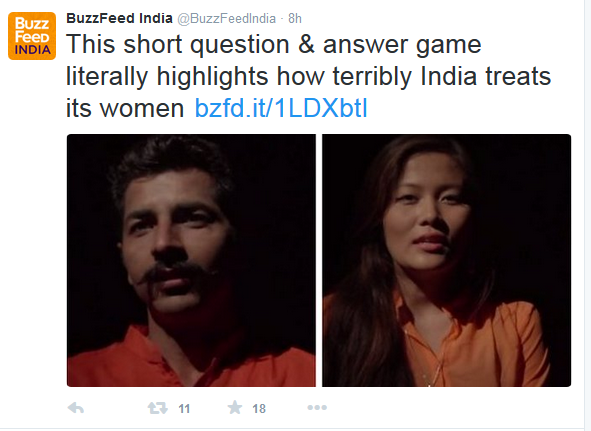591x431 pixels.
Task: Expand the tweet by clicking its text
Action: click(x=308, y=76)
